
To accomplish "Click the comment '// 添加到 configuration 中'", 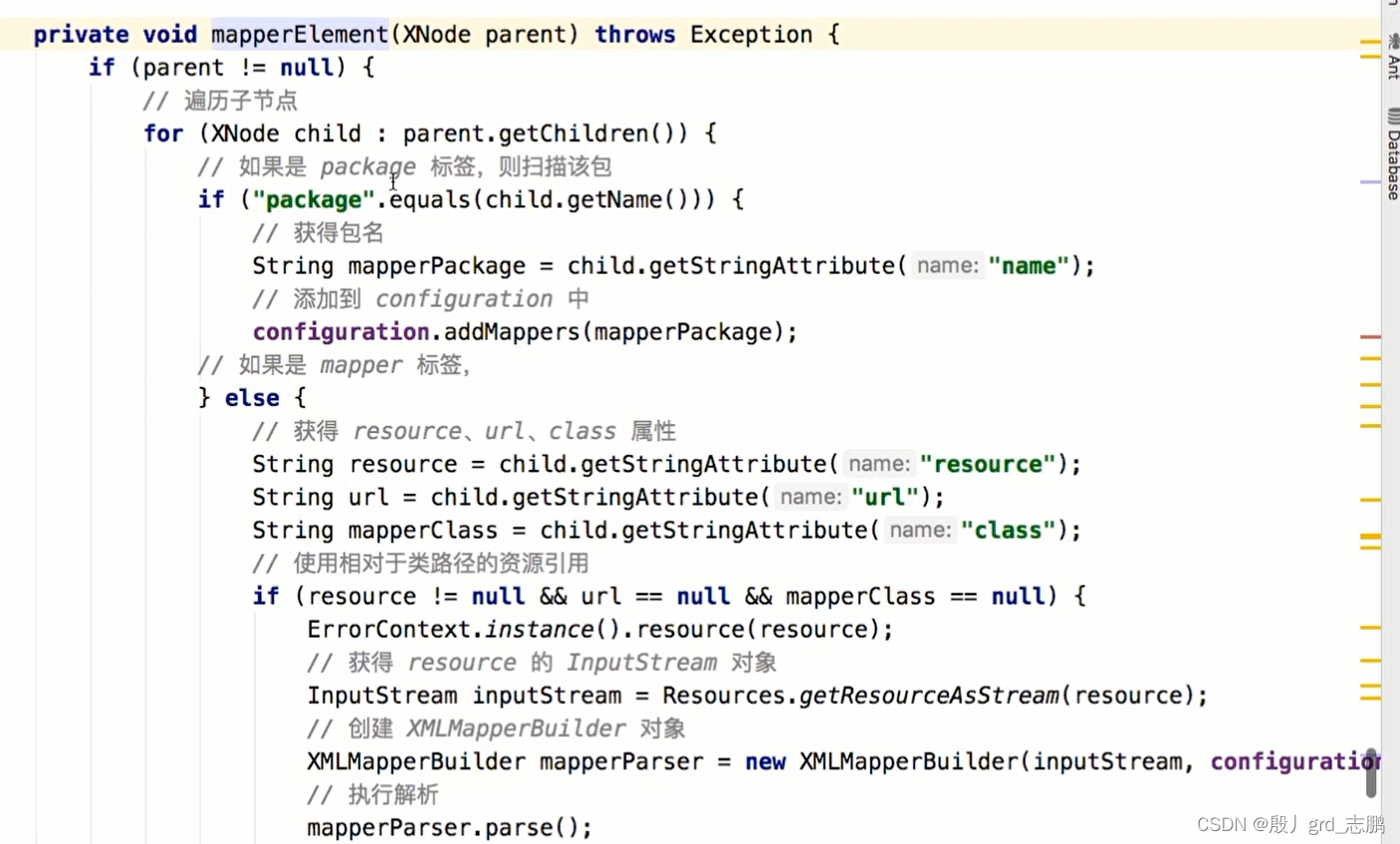I will coord(420,299).
